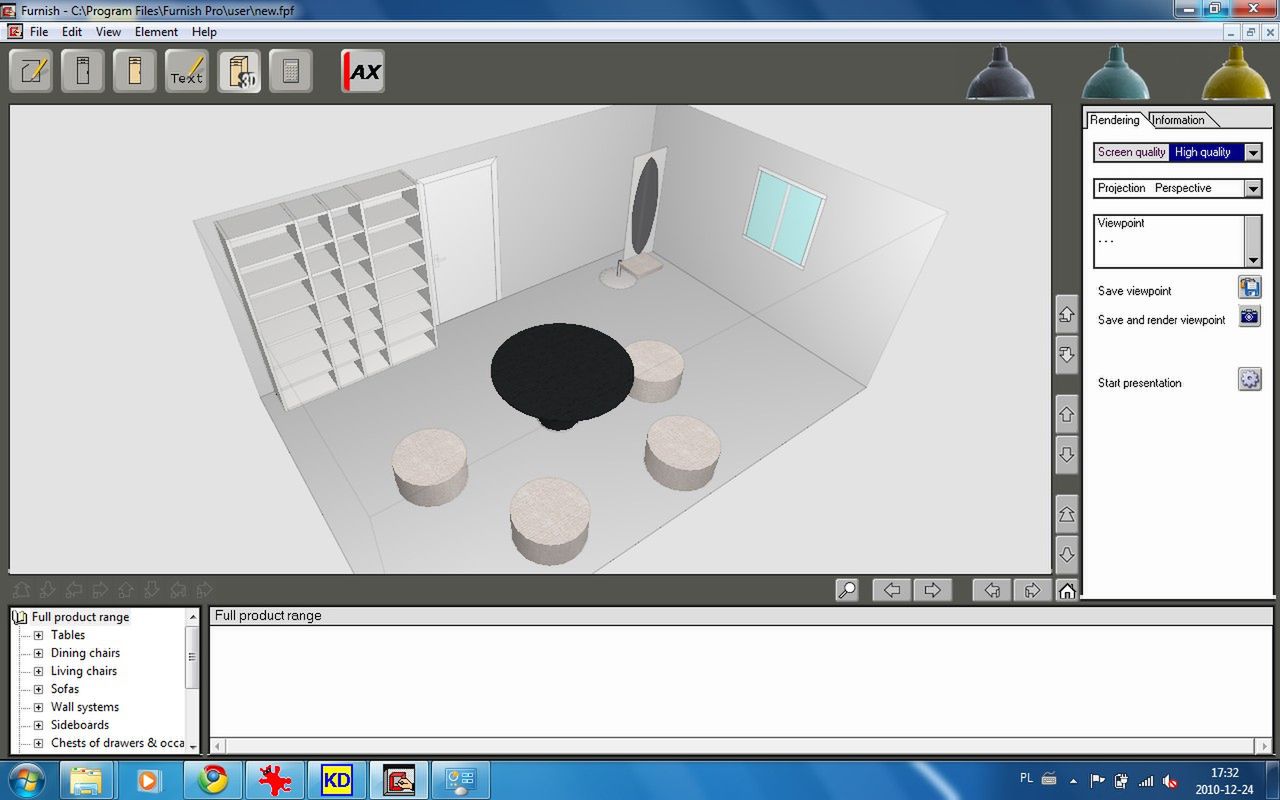This screenshot has height=800, width=1280.
Task: Open the Element menu
Action: (x=156, y=31)
